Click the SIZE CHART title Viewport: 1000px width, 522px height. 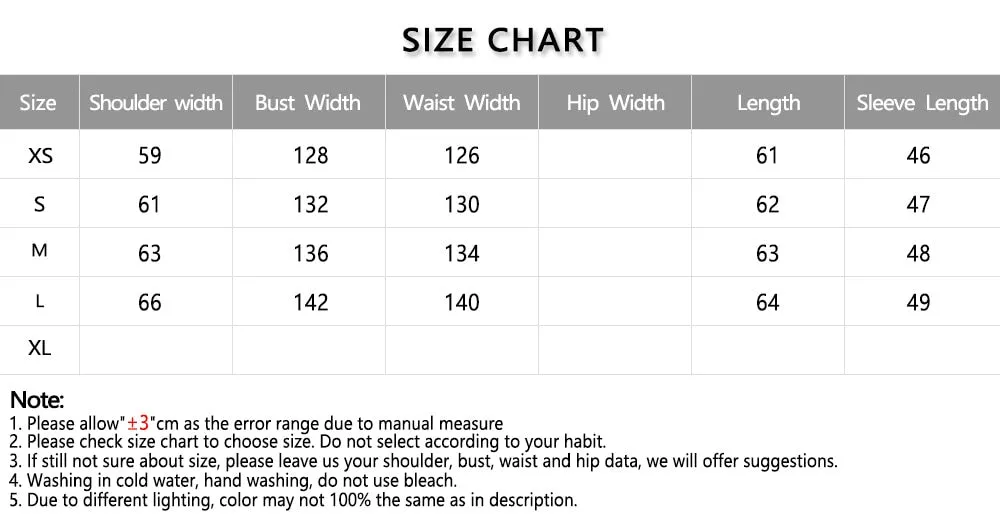[503, 40]
